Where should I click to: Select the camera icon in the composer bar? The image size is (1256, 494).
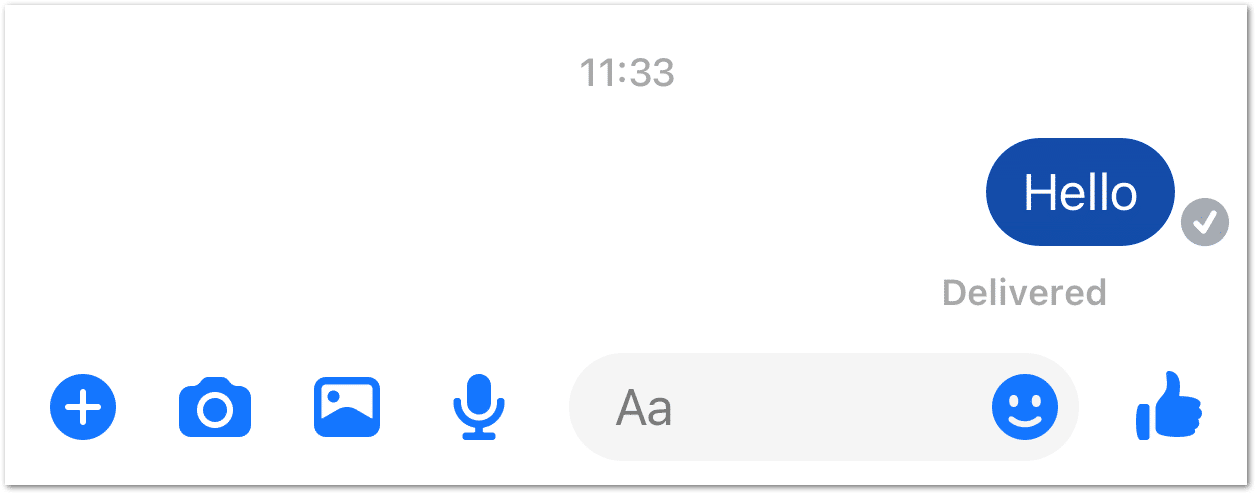pyautogui.click(x=215, y=407)
